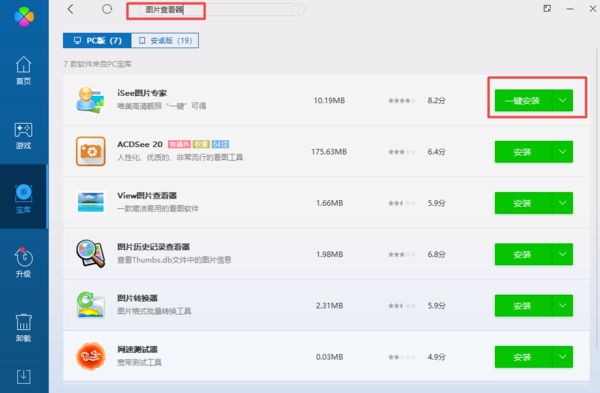
Task: Expand install options for ACDSee 20
Action: tap(562, 152)
